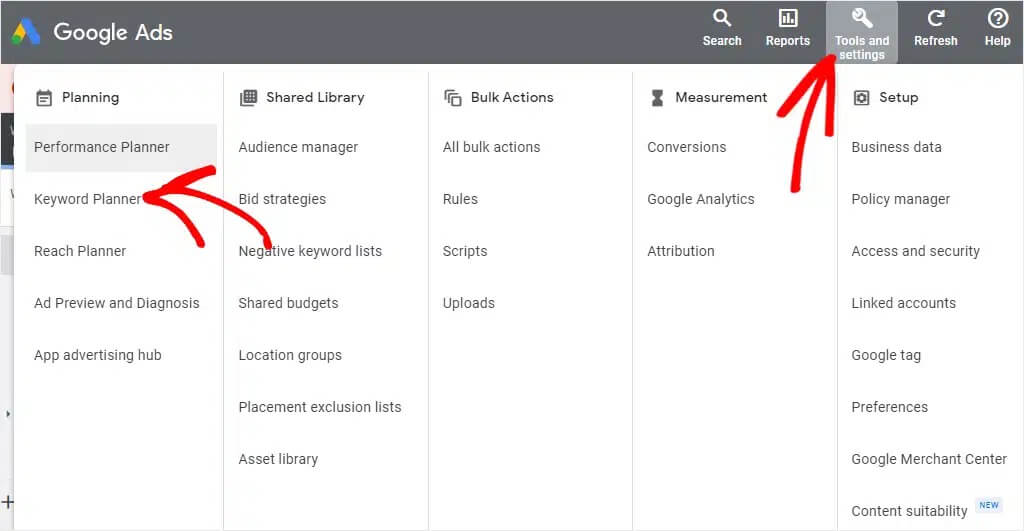Click the Google Ads title text

coord(113,32)
